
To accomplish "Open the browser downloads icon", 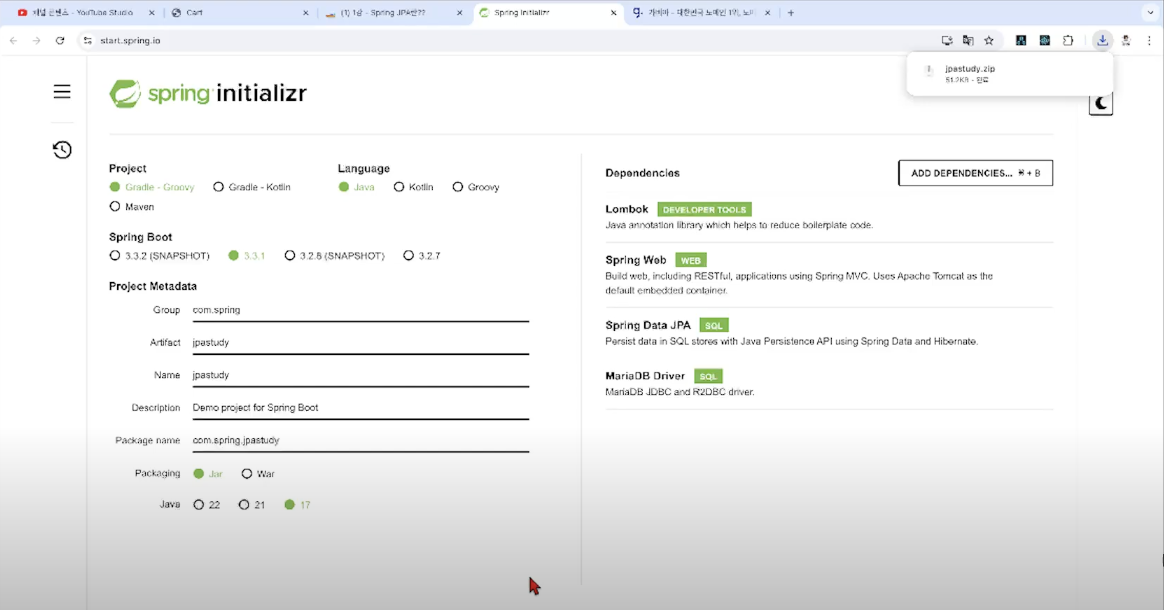I will pos(1102,41).
